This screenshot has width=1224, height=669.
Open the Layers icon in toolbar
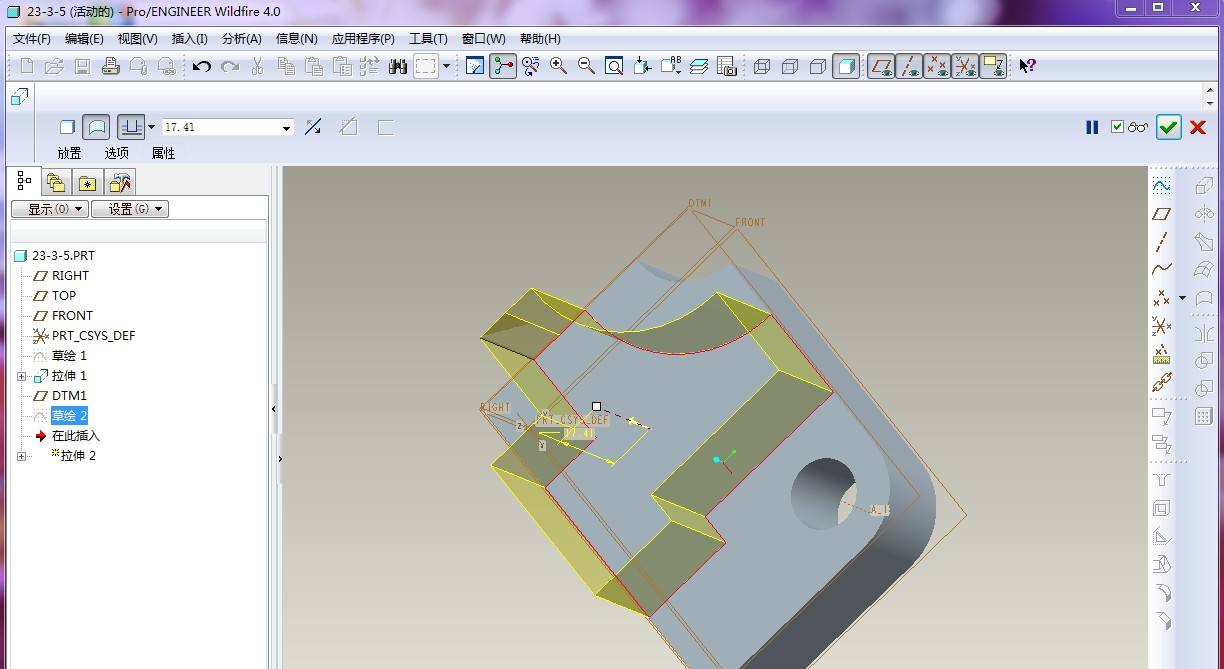pyautogui.click(x=699, y=66)
